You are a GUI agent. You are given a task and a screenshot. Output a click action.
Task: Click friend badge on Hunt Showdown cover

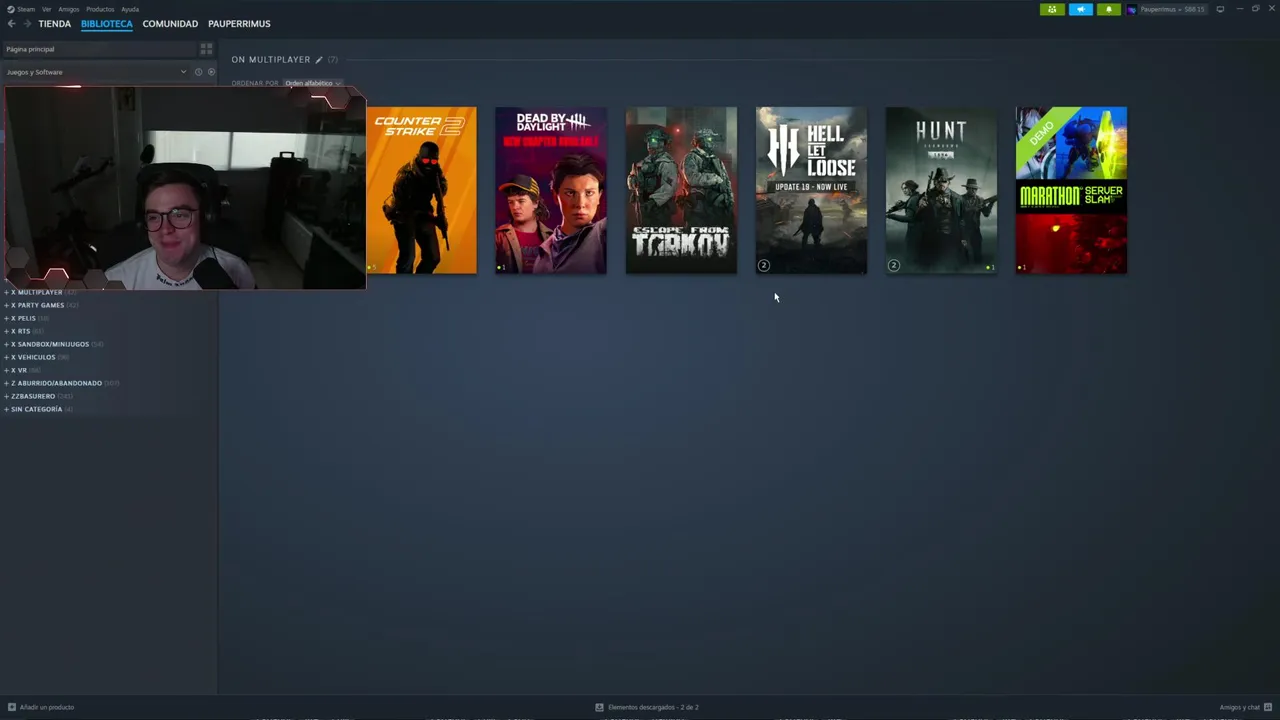tap(894, 265)
